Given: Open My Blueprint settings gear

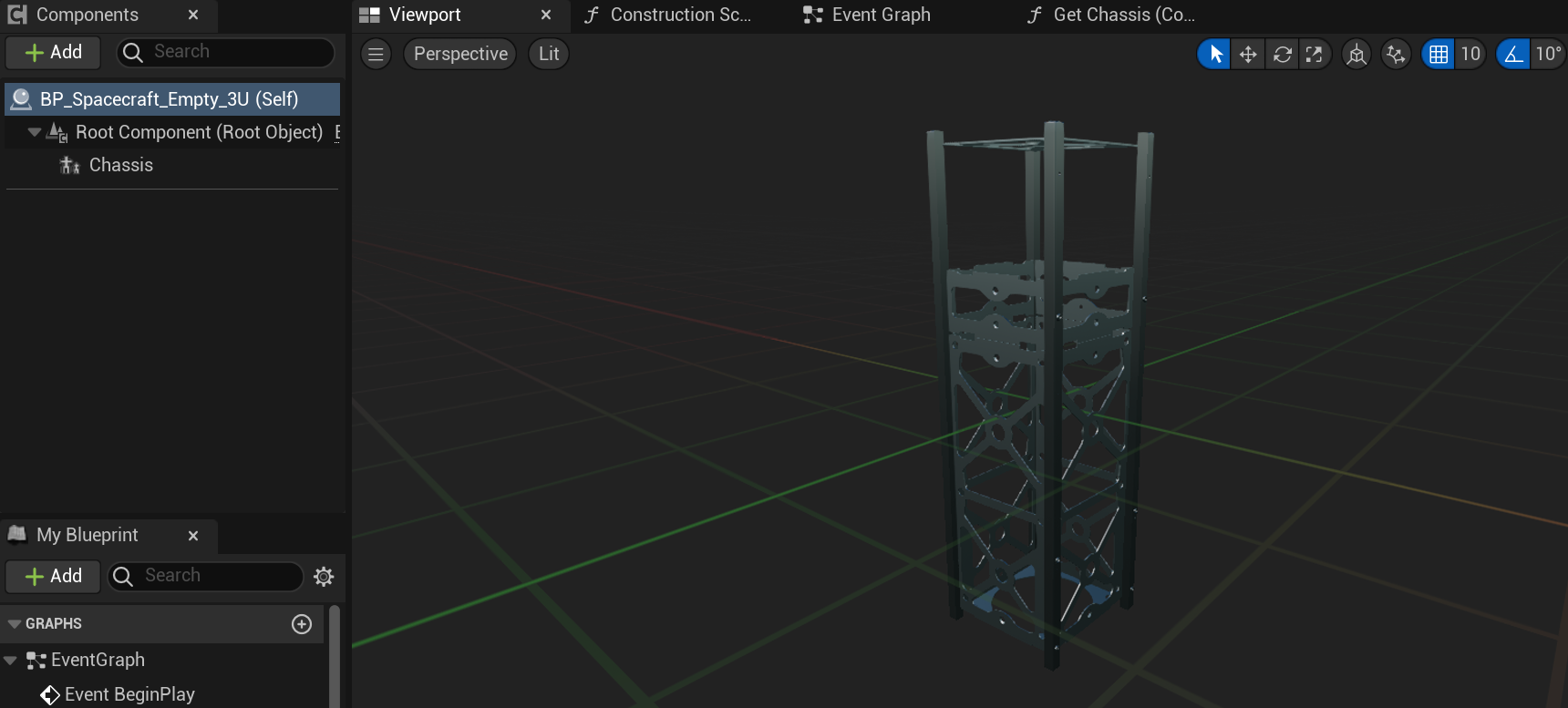Looking at the screenshot, I should [324, 576].
